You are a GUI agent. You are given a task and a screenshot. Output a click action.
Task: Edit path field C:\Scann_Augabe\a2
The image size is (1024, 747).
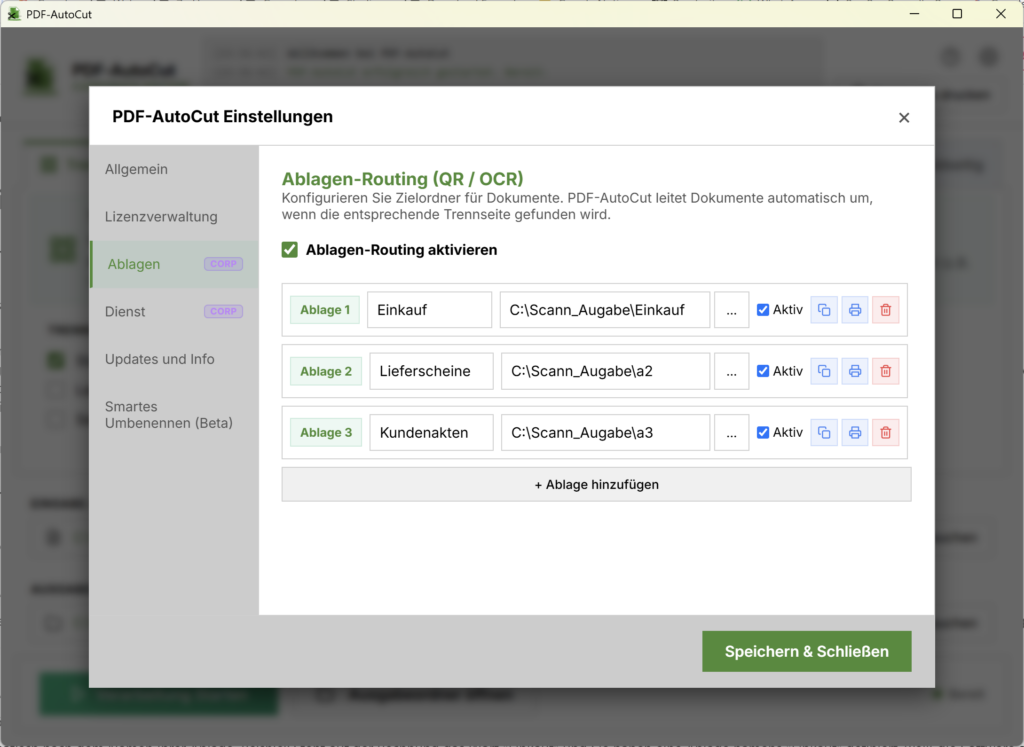(605, 372)
